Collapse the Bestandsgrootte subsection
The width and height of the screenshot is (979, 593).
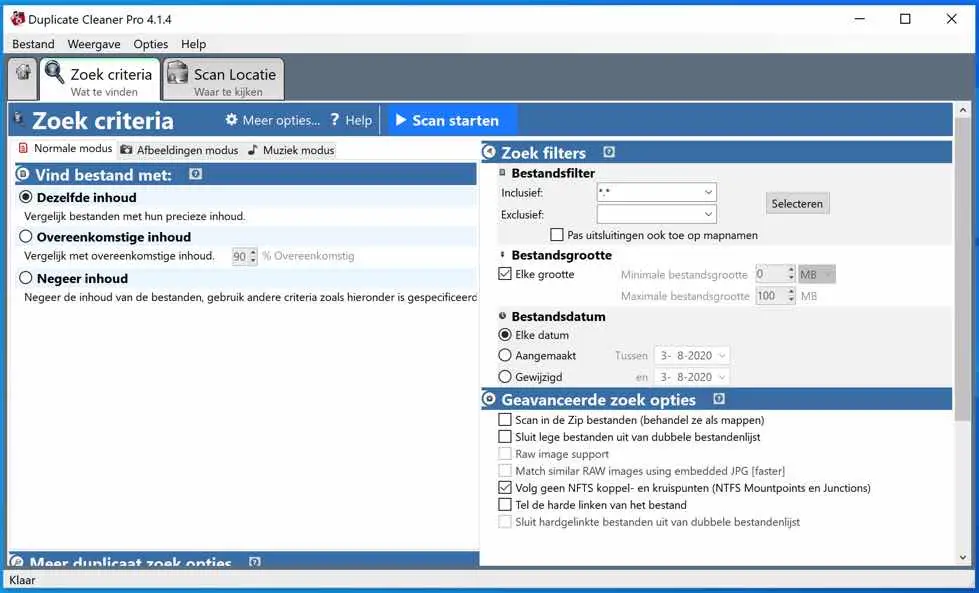pyautogui.click(x=503, y=255)
